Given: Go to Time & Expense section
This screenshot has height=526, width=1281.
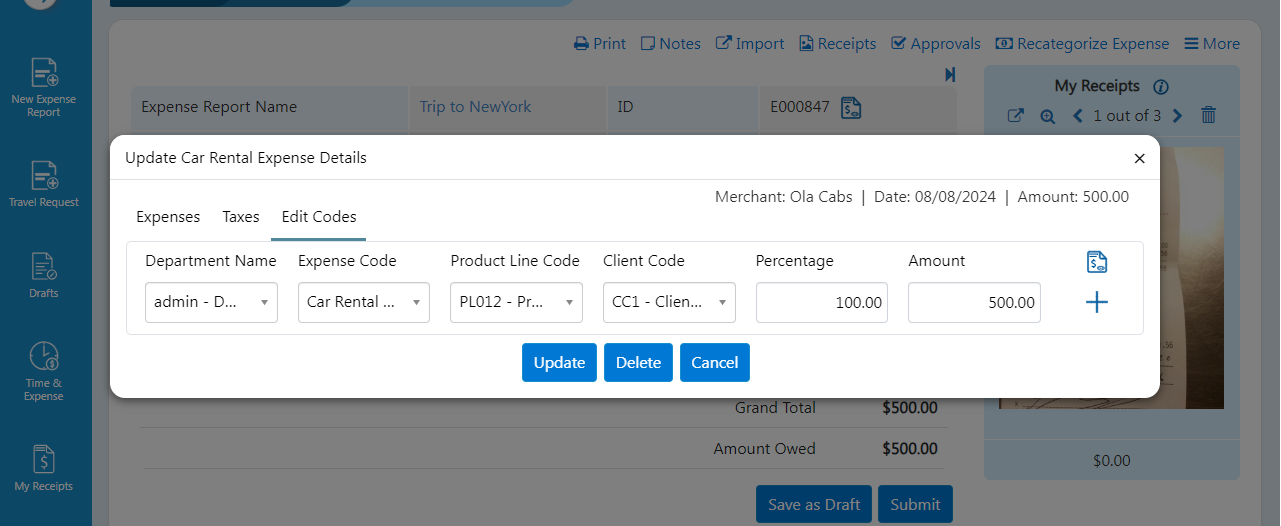Looking at the screenshot, I should click(44, 371).
